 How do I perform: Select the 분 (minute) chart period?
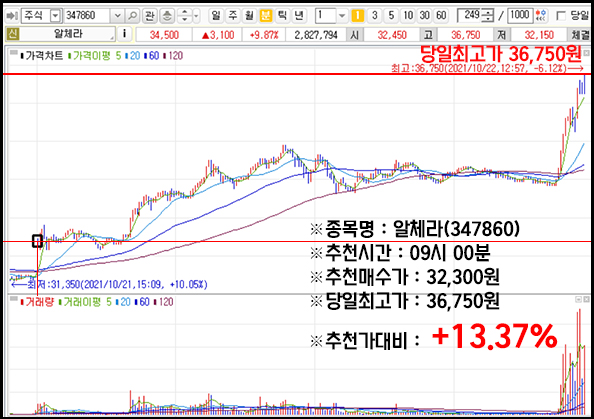(266, 16)
